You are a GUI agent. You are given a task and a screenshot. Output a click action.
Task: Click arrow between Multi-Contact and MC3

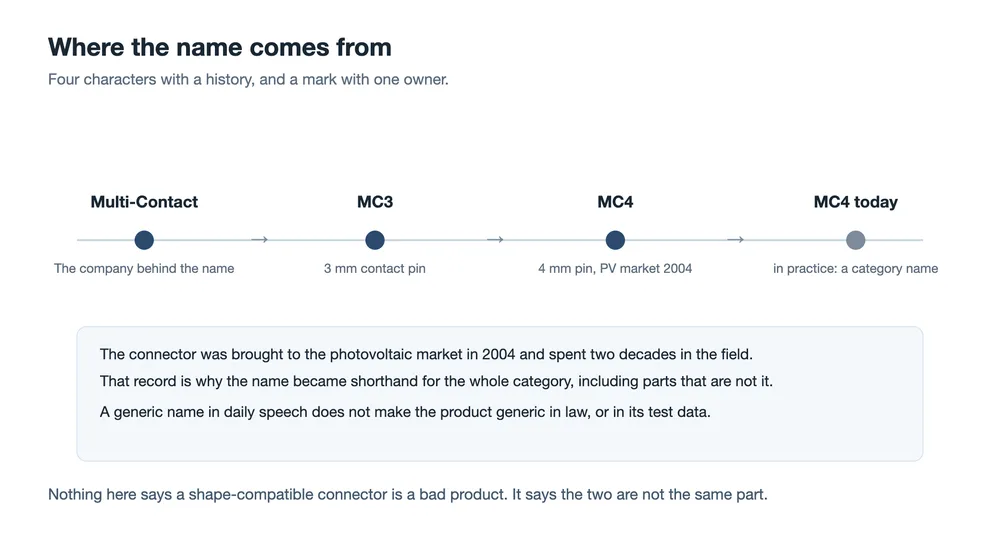[x=260, y=240]
